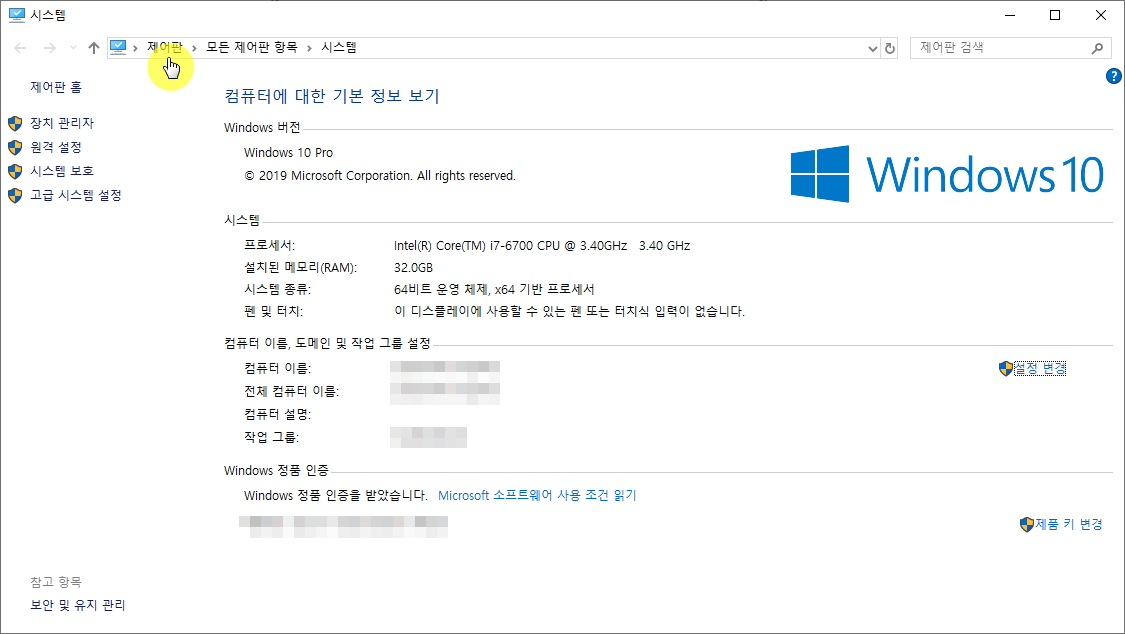The image size is (1125, 634).
Task: Click 제품 키 변경 link
Action: pyautogui.click(x=1069, y=524)
